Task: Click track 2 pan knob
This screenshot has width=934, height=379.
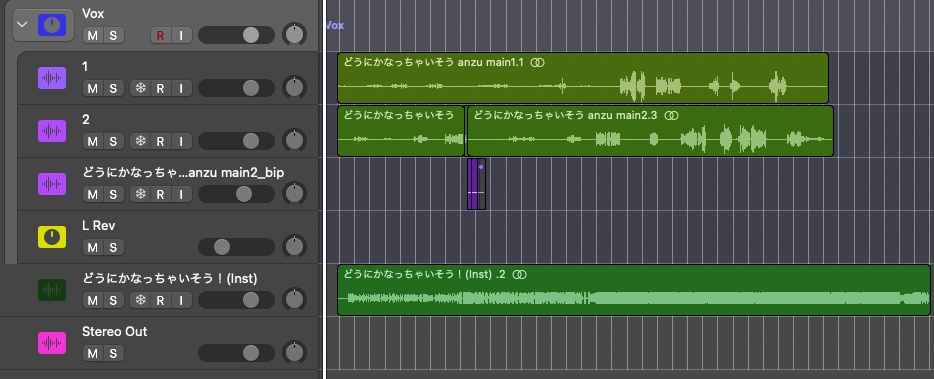Action: 294,141
